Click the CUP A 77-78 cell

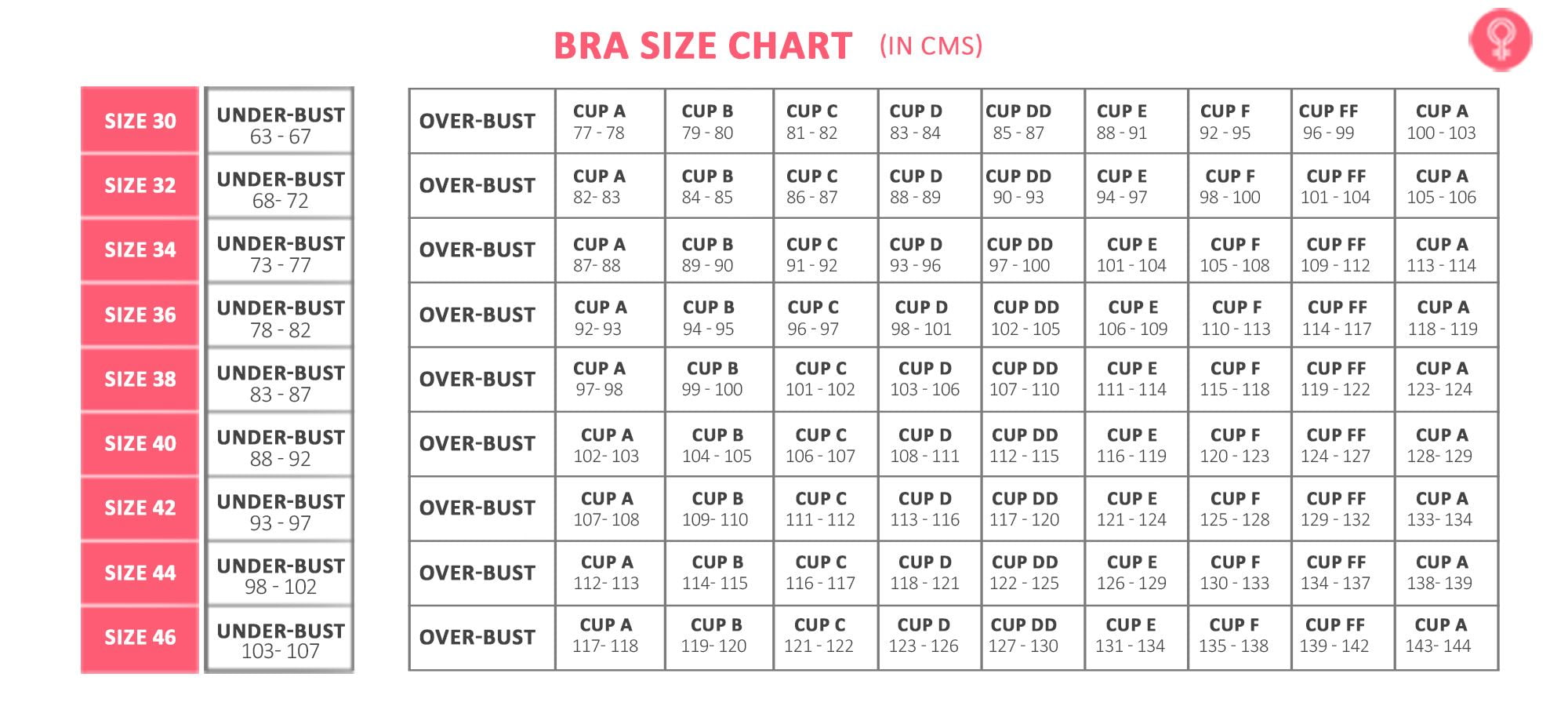(x=599, y=122)
